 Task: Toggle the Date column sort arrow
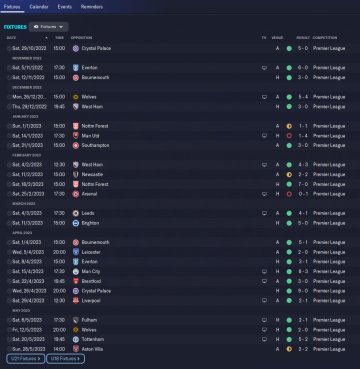(x=46, y=38)
